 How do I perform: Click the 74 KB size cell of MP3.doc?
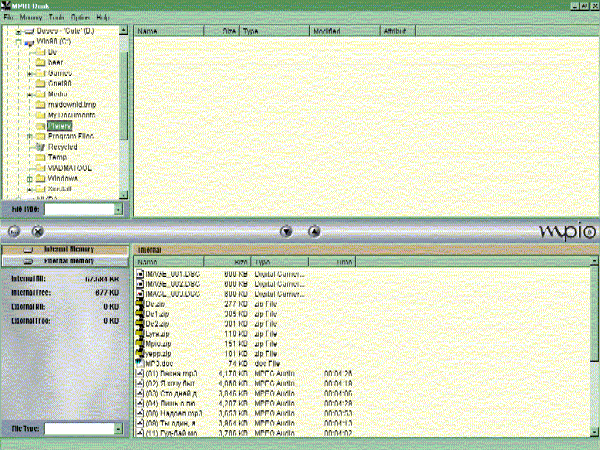pyautogui.click(x=238, y=364)
